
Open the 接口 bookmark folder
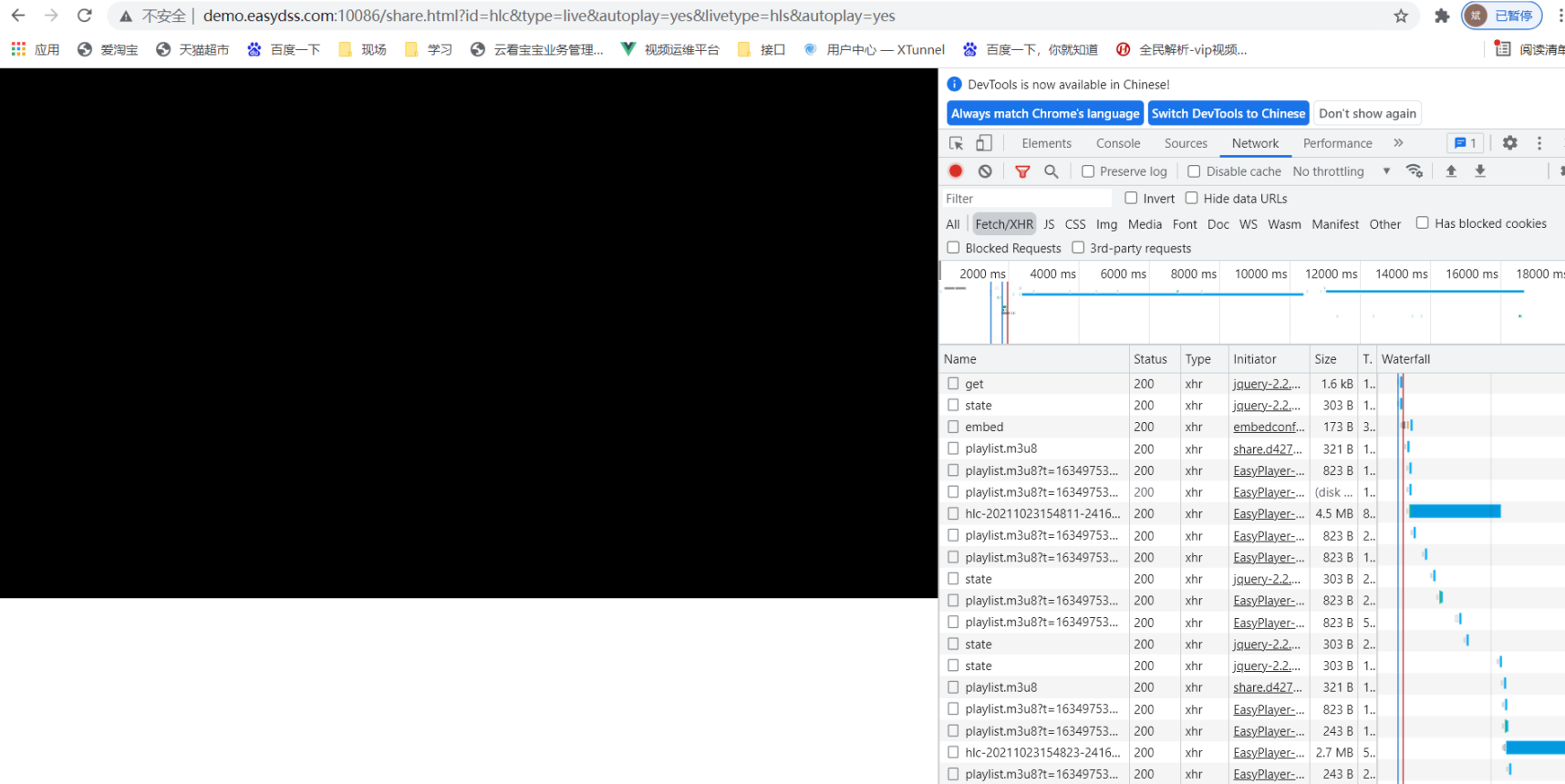pos(762,49)
